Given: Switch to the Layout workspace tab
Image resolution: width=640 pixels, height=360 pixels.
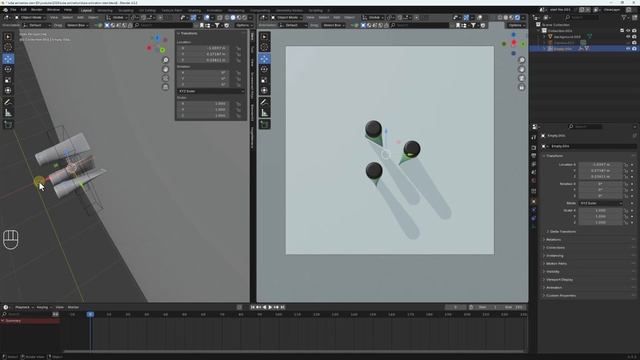Looking at the screenshot, I should (86, 10).
